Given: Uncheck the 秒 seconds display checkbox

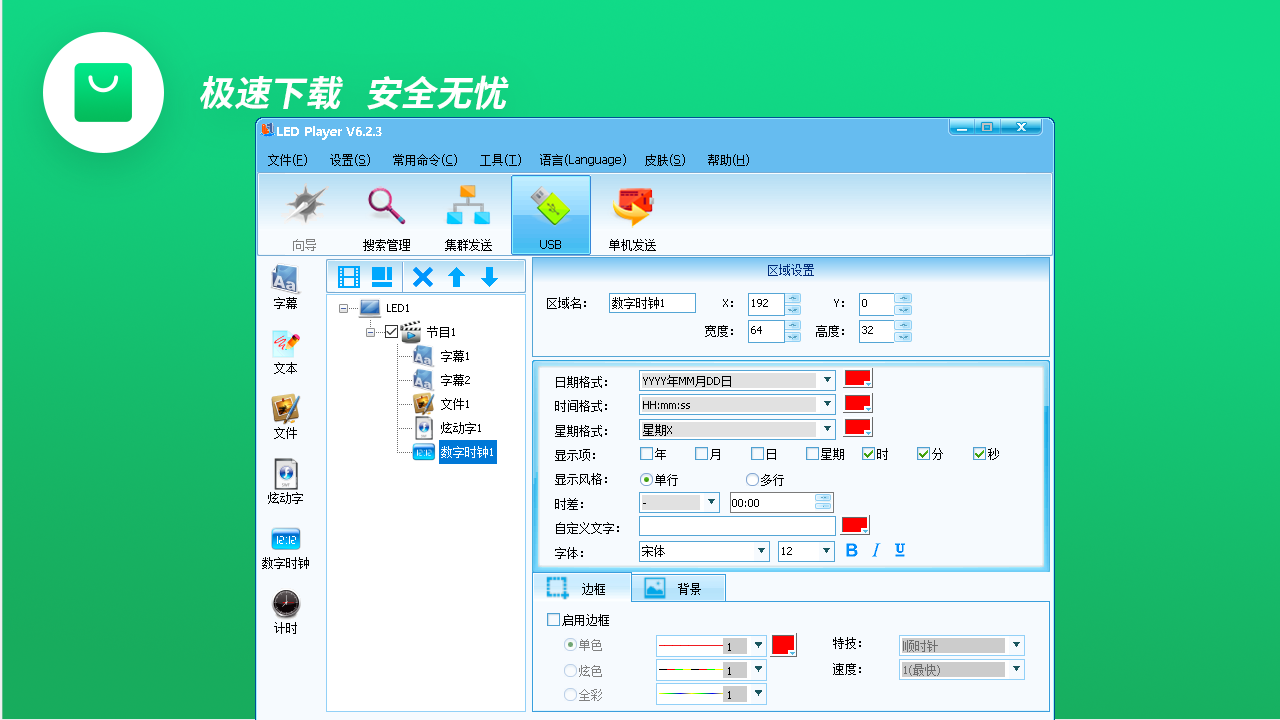Looking at the screenshot, I should point(980,453).
